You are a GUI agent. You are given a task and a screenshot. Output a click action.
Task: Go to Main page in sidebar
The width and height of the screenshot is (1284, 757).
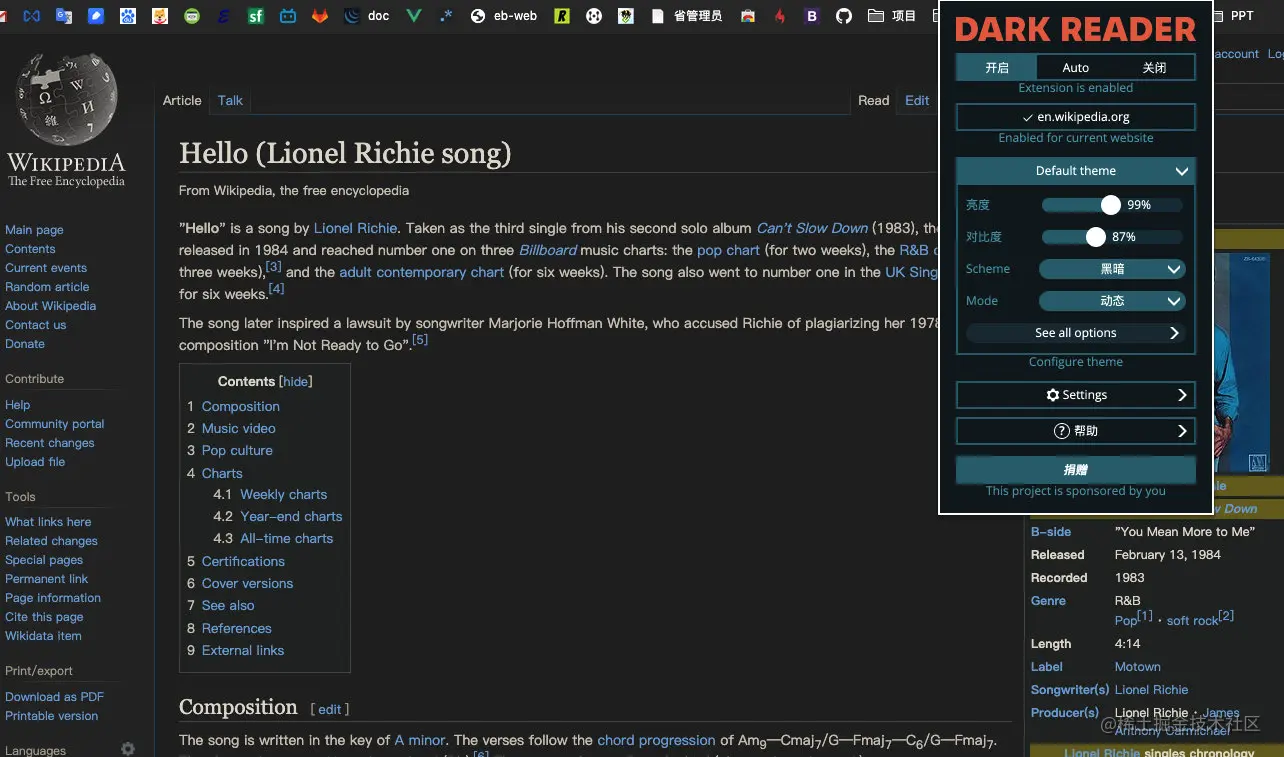(x=34, y=230)
